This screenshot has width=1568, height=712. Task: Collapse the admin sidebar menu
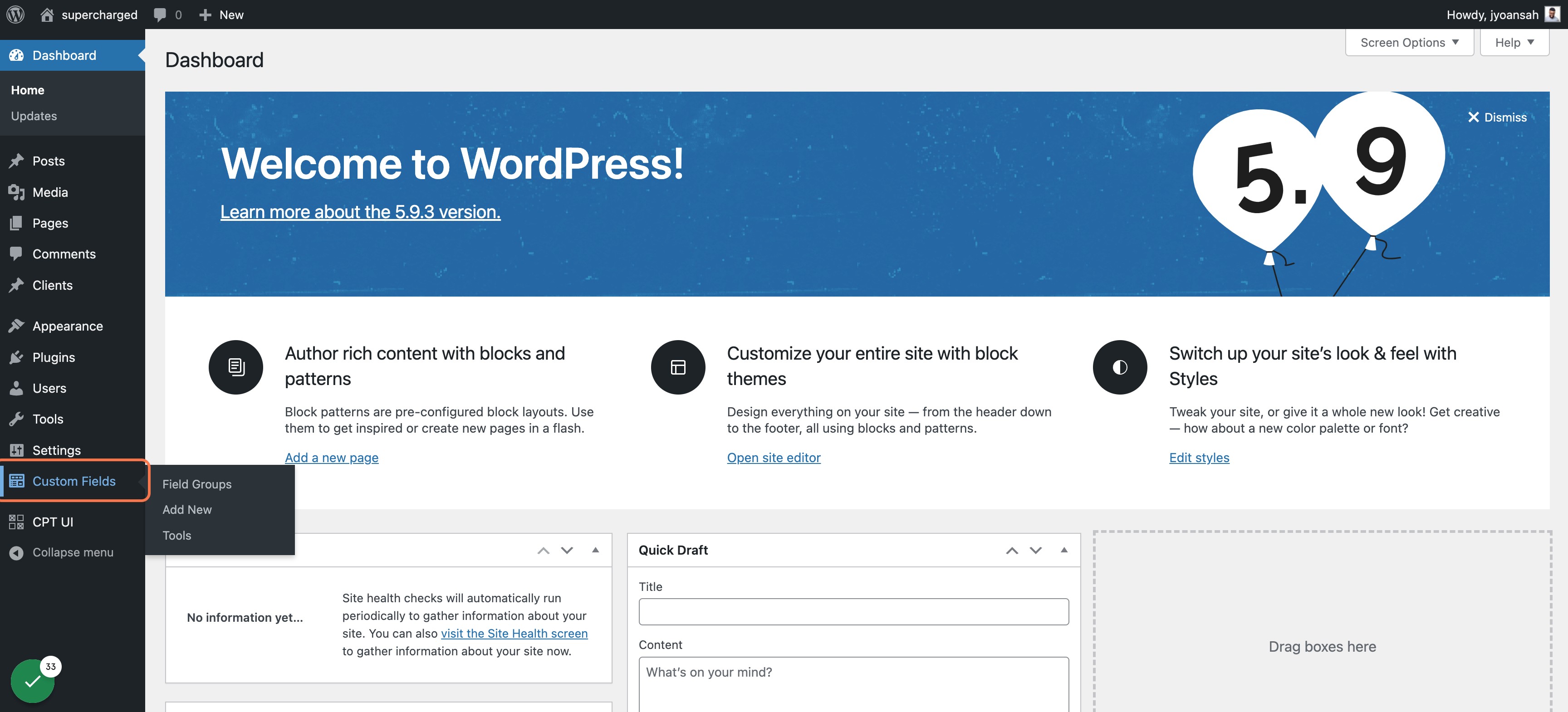(73, 552)
